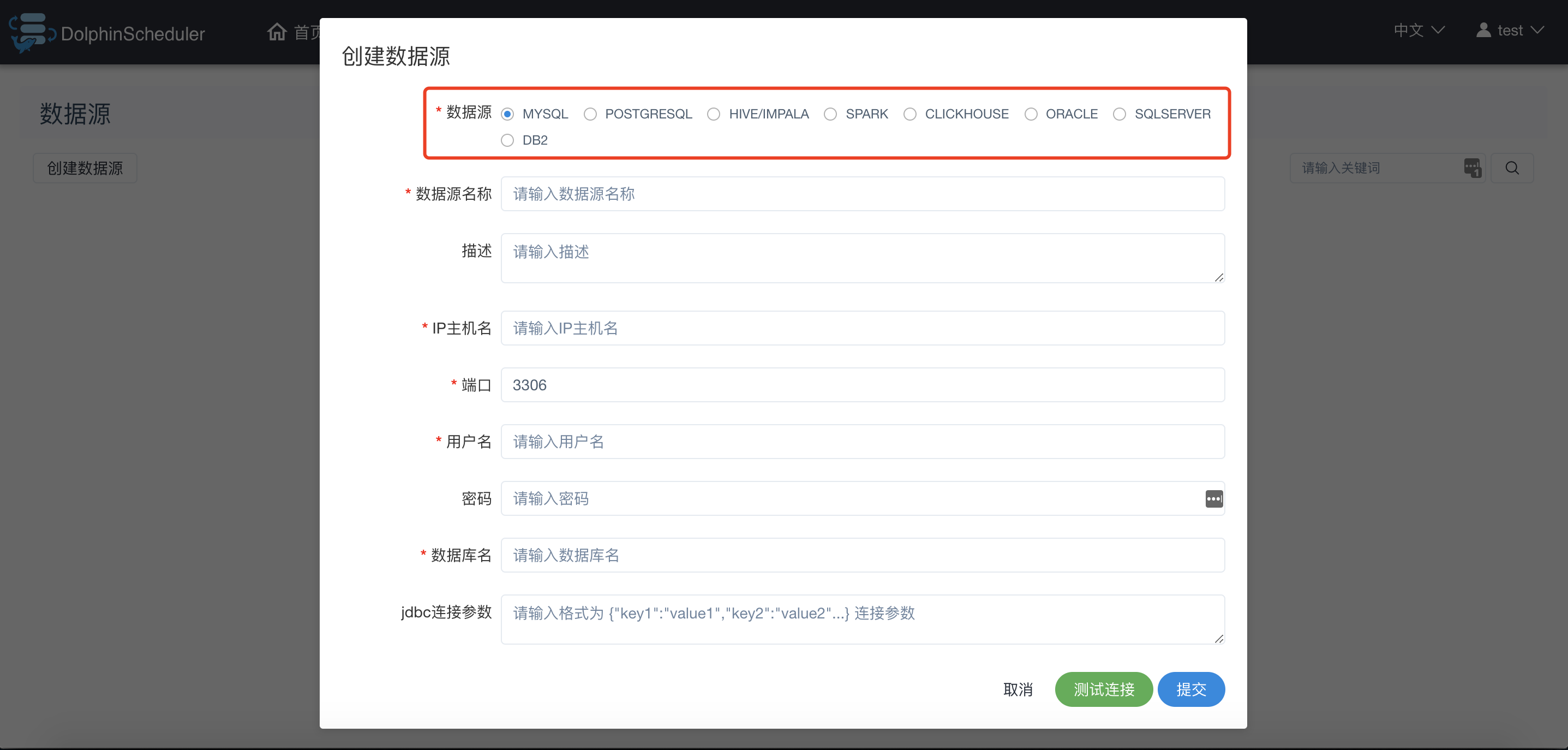Open the 中文 language dropdown
Viewport: 1568px width, 750px height.
tap(1419, 30)
